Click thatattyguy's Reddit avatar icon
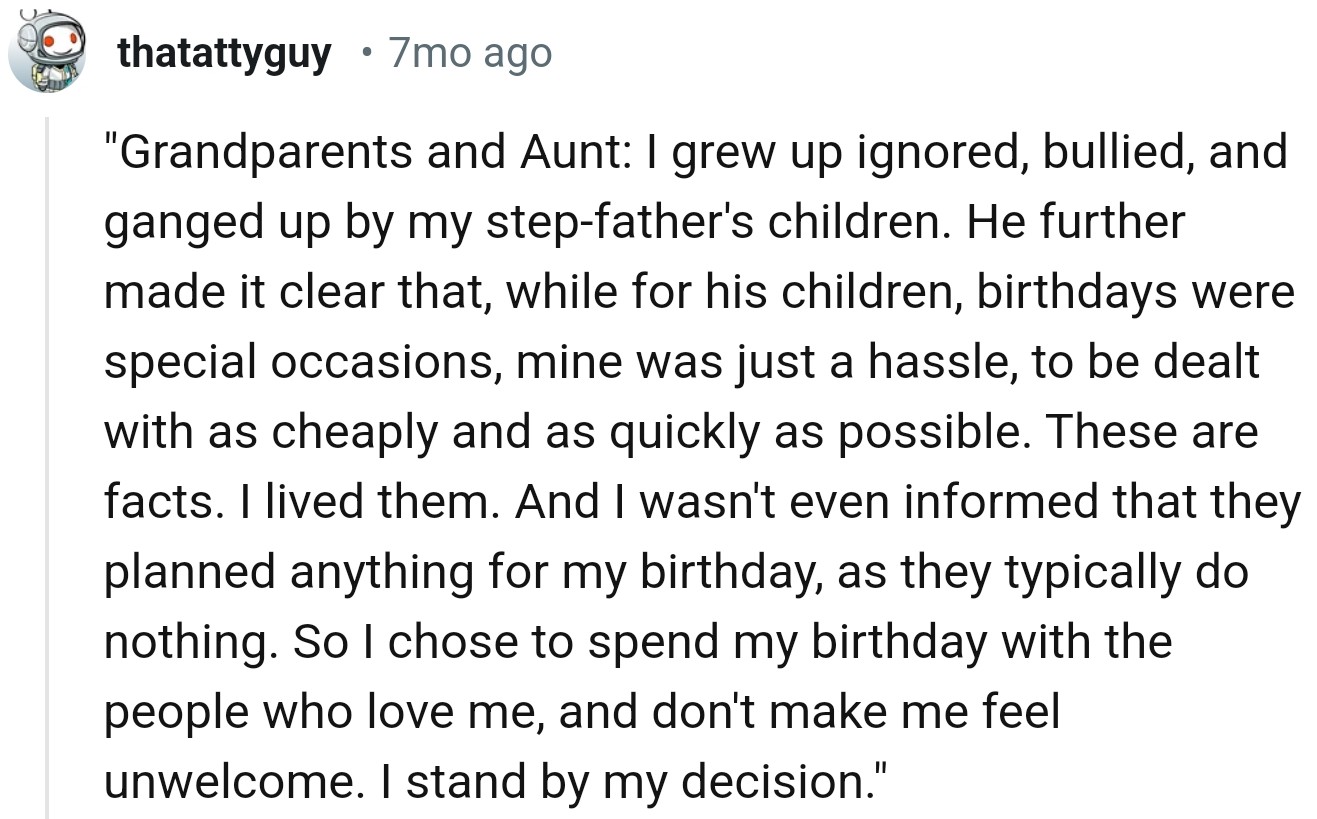This screenshot has width=1317, height=819. tap(47, 51)
